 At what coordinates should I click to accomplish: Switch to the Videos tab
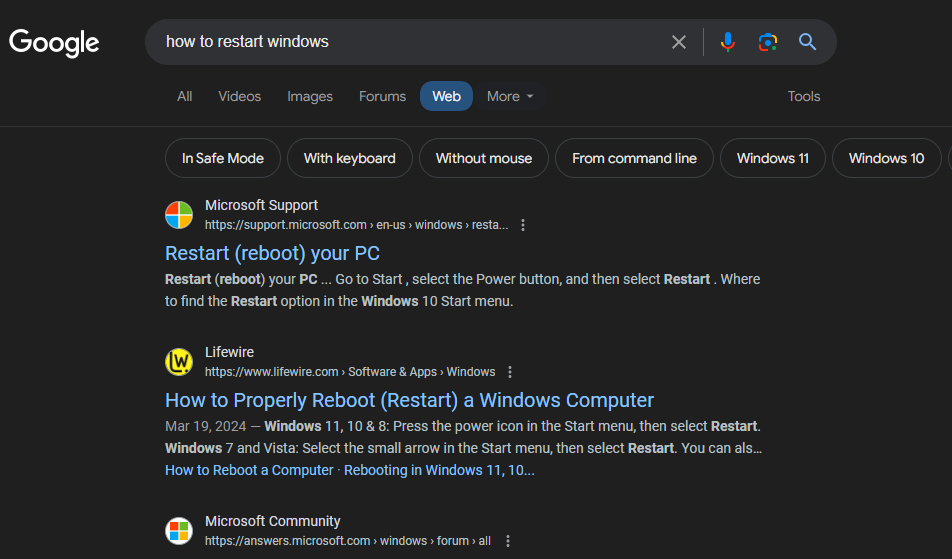(x=239, y=97)
